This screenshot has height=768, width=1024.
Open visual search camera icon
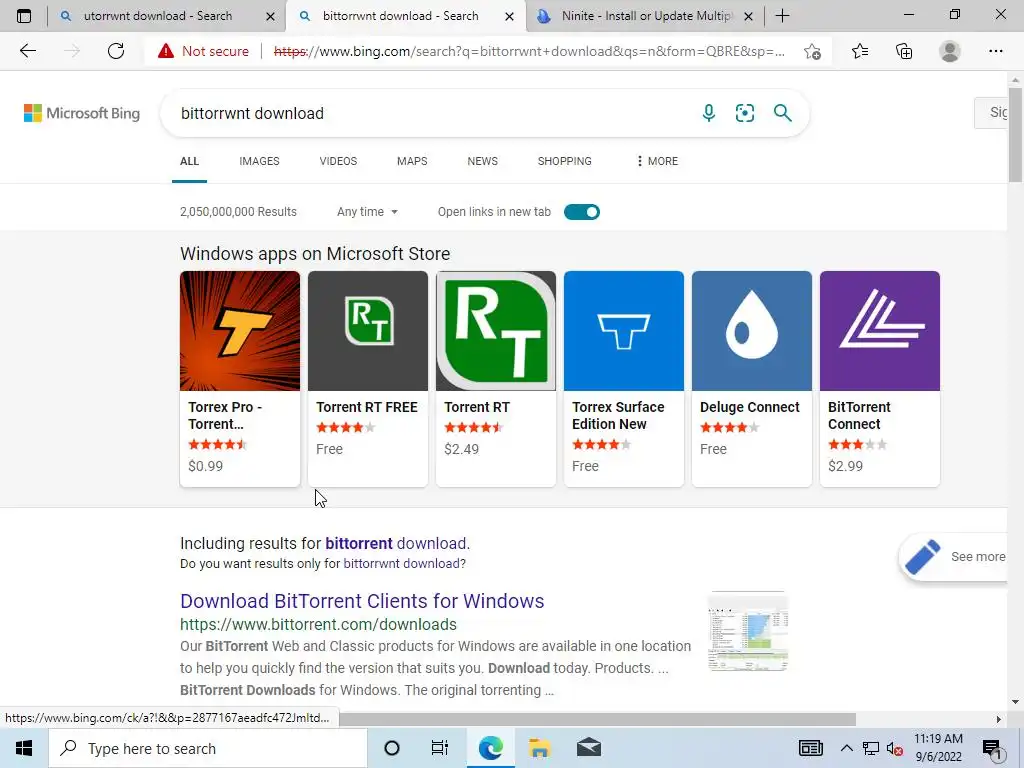click(x=744, y=113)
